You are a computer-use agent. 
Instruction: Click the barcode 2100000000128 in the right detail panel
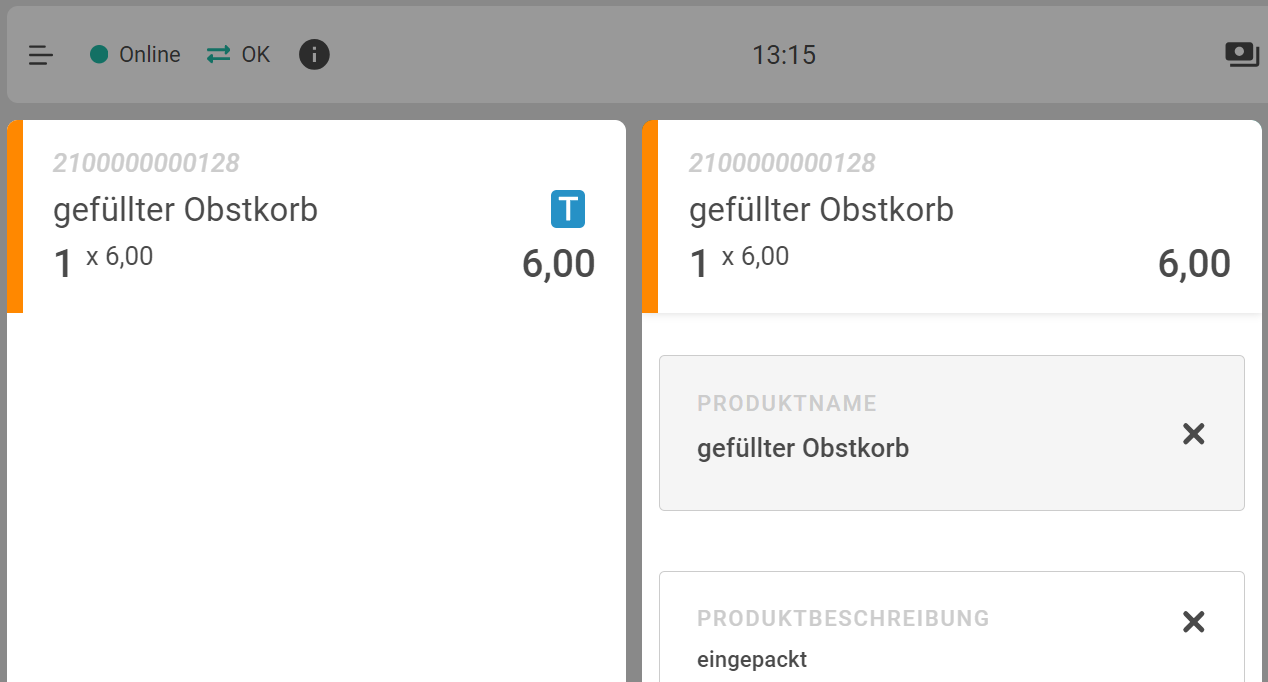[x=782, y=163]
